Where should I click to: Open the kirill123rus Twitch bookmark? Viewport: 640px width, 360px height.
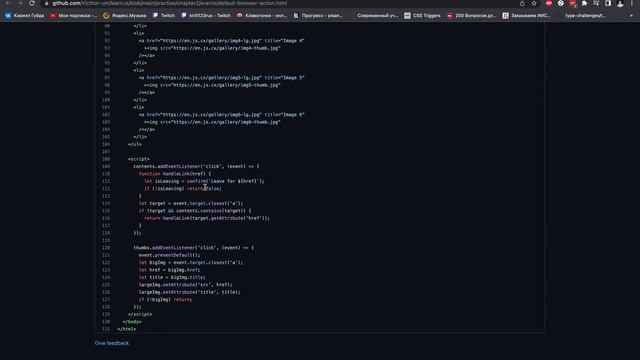pyautogui.click(x=206, y=16)
